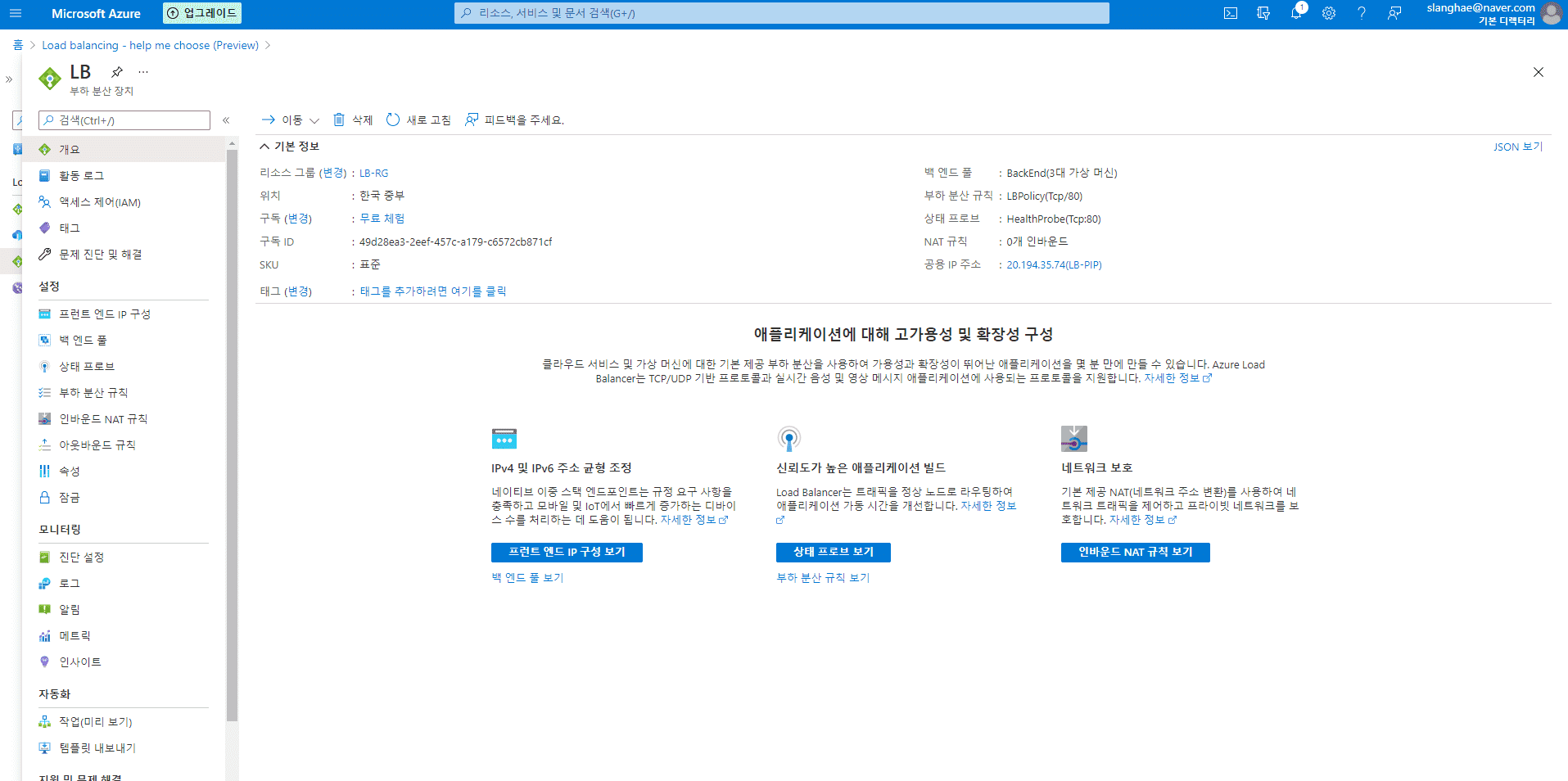Click the 템플릿 내보내기 menu icon

click(x=45, y=747)
